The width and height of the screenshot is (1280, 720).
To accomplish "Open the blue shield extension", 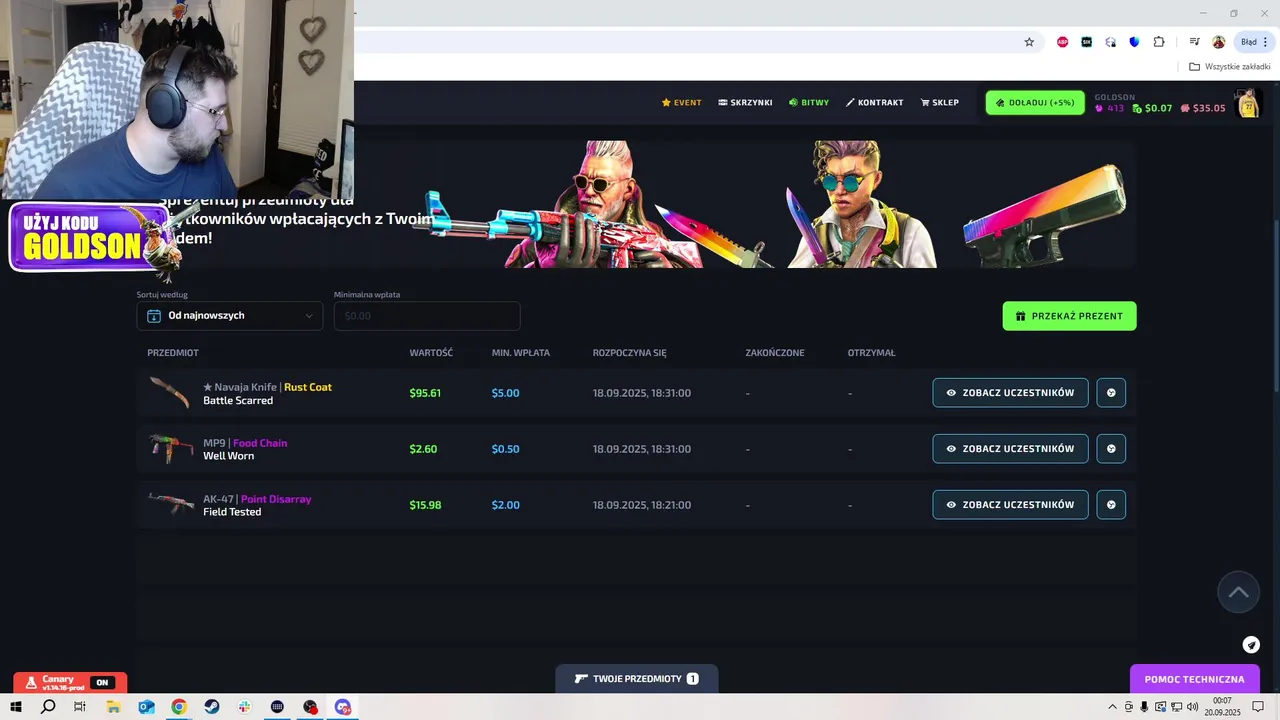I will pyautogui.click(x=1135, y=42).
